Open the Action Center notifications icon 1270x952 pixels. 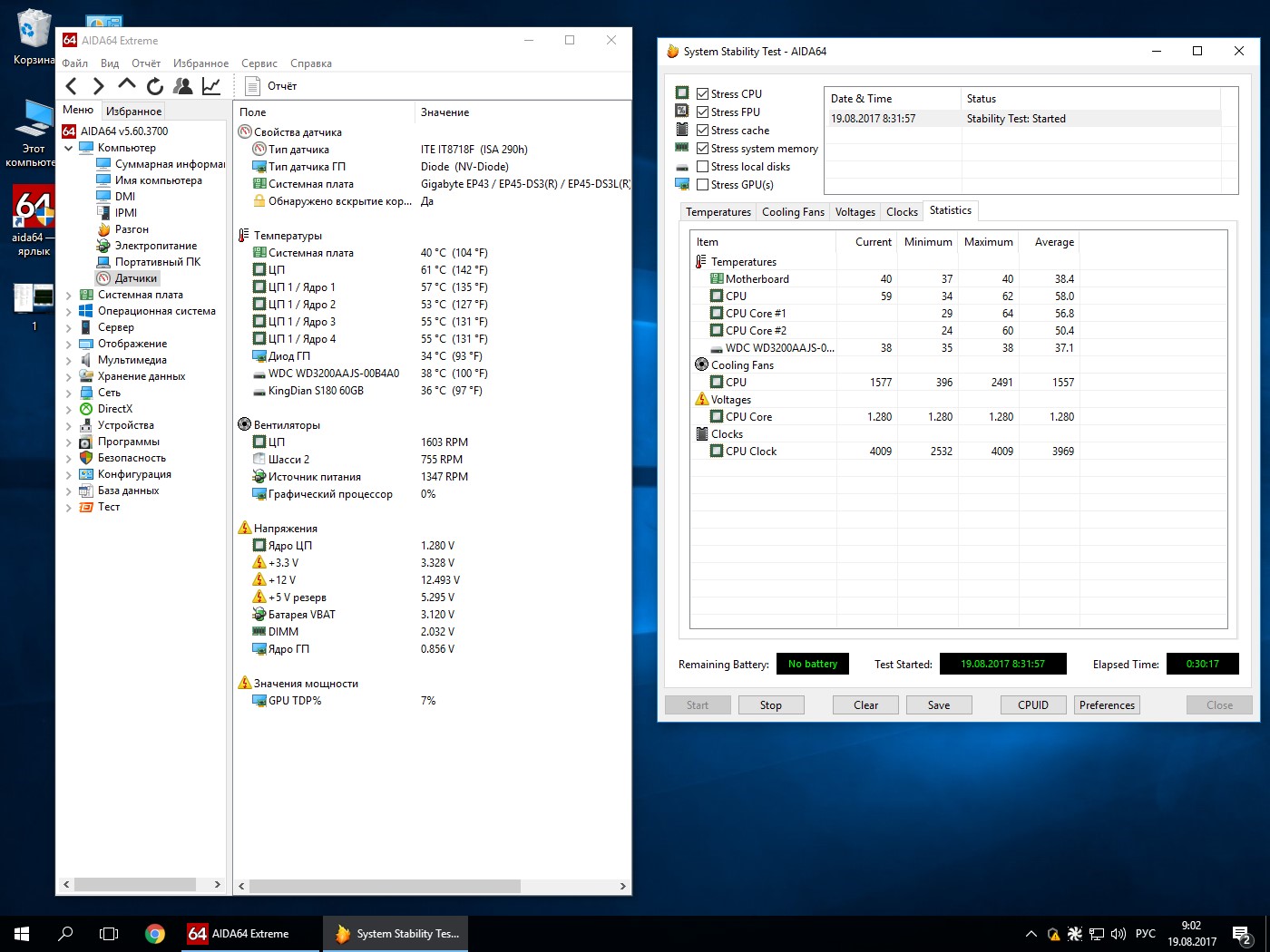[x=1242, y=935]
